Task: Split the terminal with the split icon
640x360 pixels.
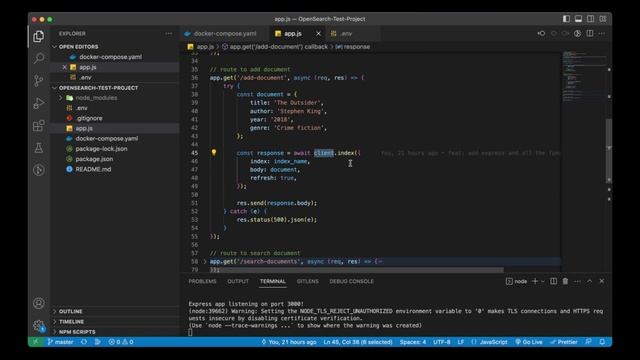Action: 553,281
